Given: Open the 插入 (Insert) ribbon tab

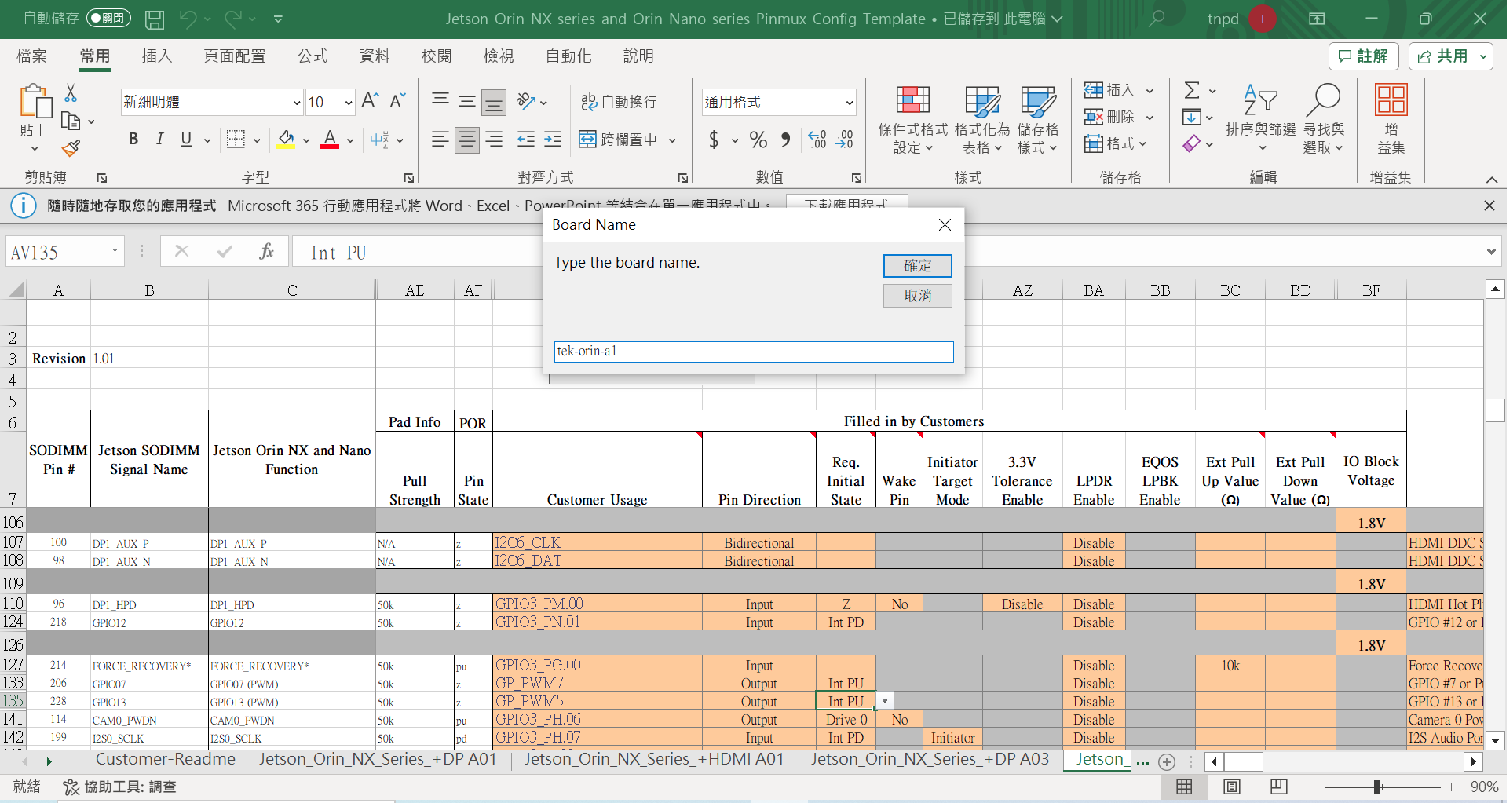Looking at the screenshot, I should click(x=157, y=56).
